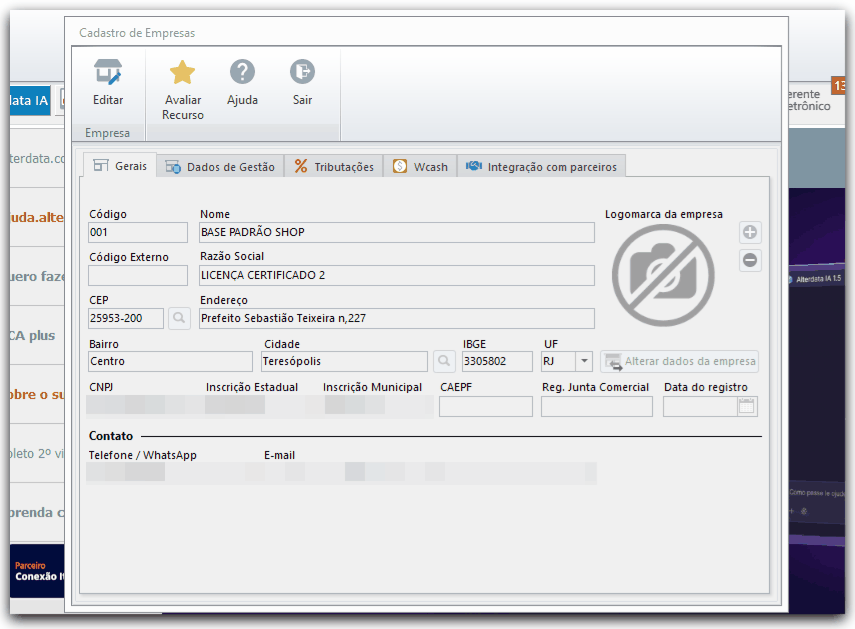855x629 pixels.
Task: Remove company logo with minus icon
Action: [750, 260]
